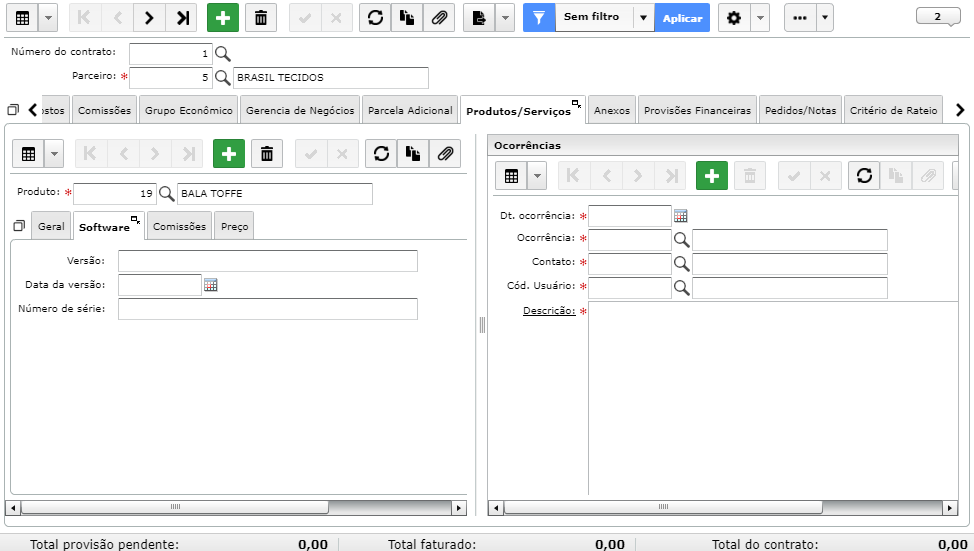Click the search magnifier beside Produto field
The height and width of the screenshot is (551, 974).
166,194
